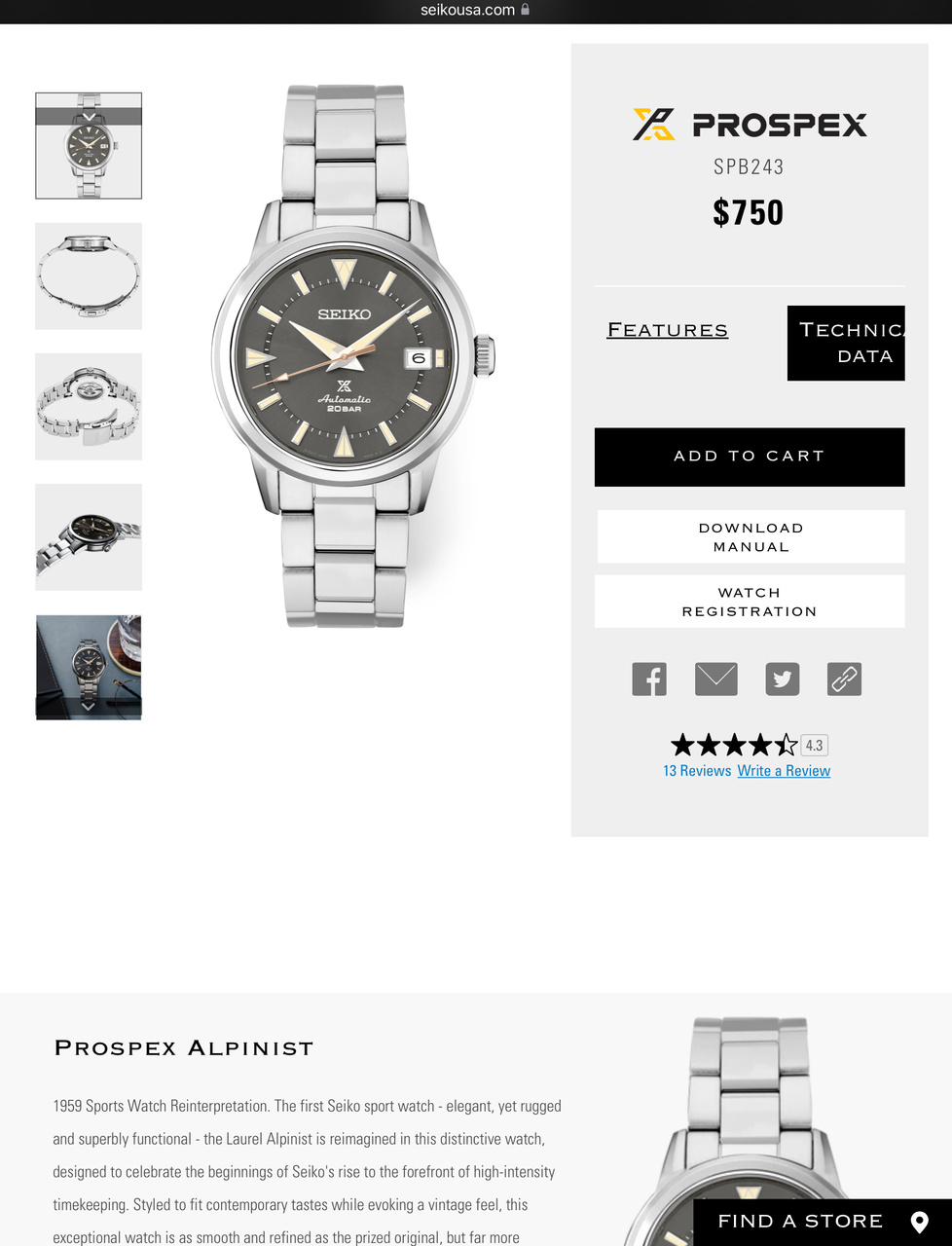Click the star rating icons

[734, 746]
